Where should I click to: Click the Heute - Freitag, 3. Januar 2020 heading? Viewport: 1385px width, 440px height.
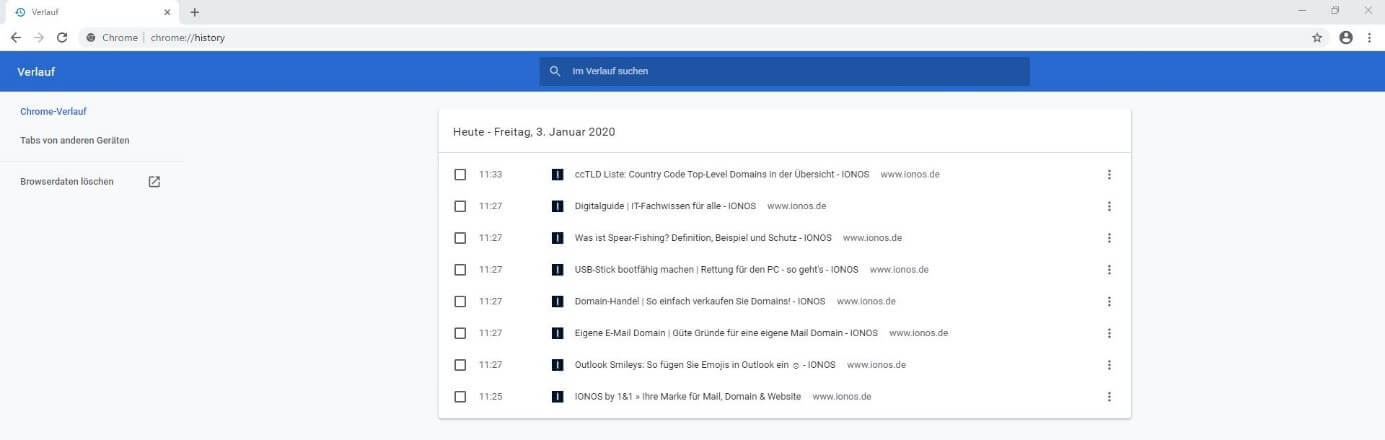point(534,132)
